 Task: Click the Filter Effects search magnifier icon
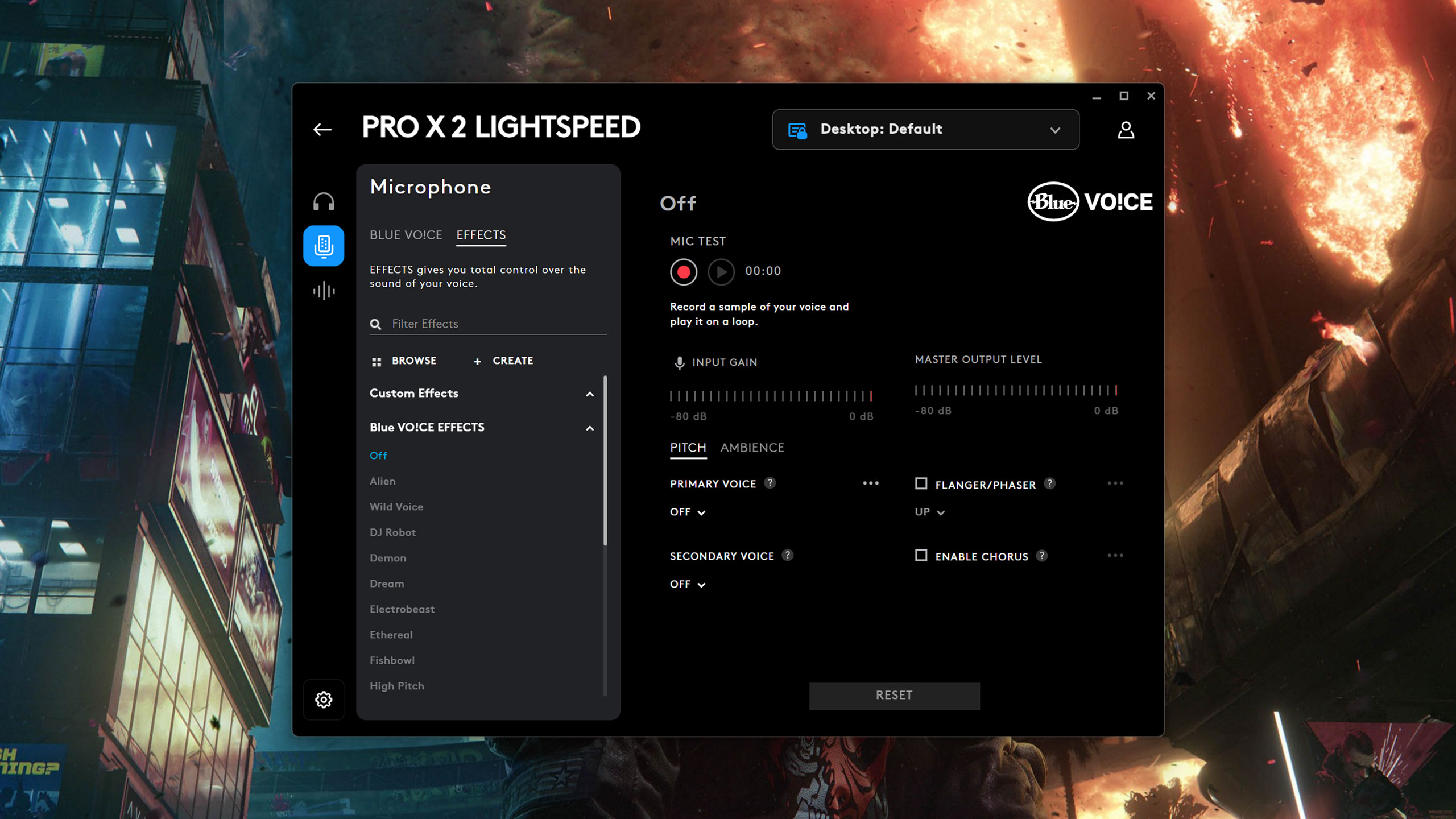pos(375,324)
